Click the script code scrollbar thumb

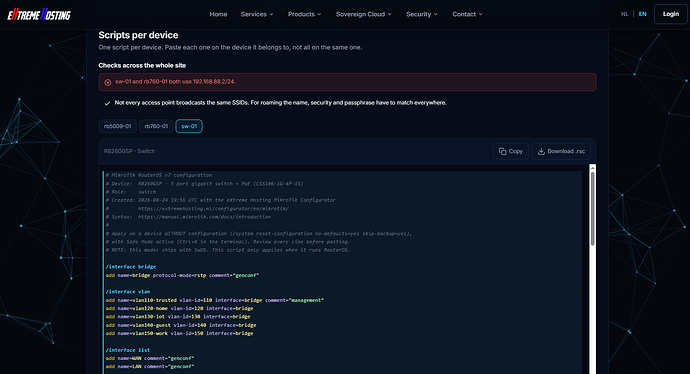pos(593,209)
